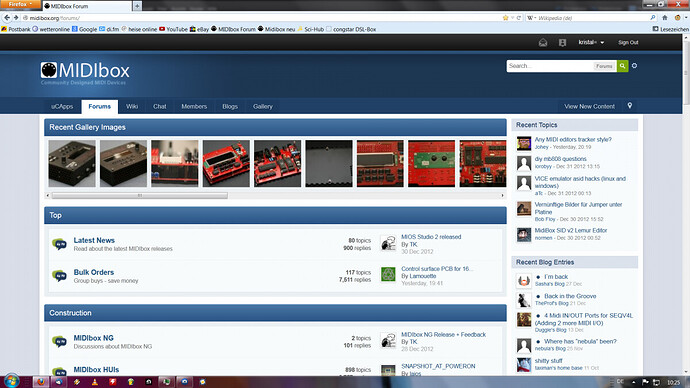Click the Wikipedia browser search field
690x388 pixels.
tap(592, 18)
